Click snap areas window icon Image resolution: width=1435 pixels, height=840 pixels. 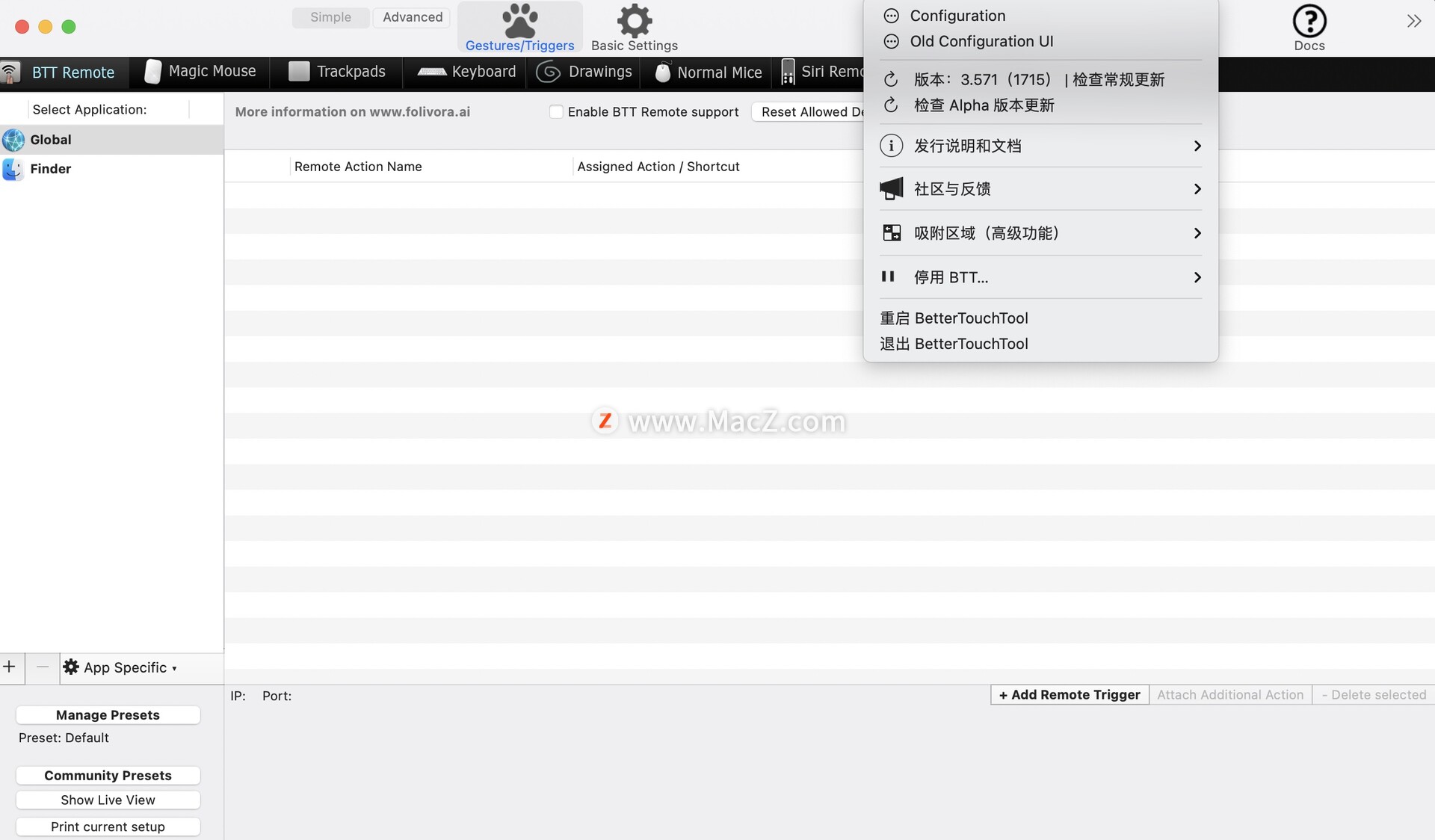click(892, 233)
